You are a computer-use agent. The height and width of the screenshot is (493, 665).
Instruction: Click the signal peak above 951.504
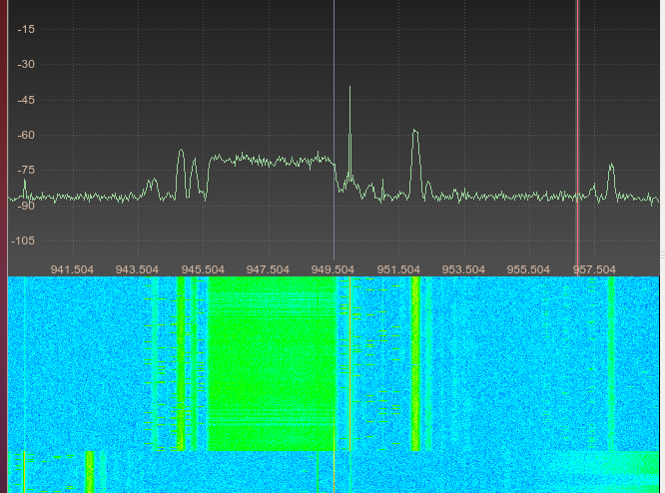click(x=415, y=132)
